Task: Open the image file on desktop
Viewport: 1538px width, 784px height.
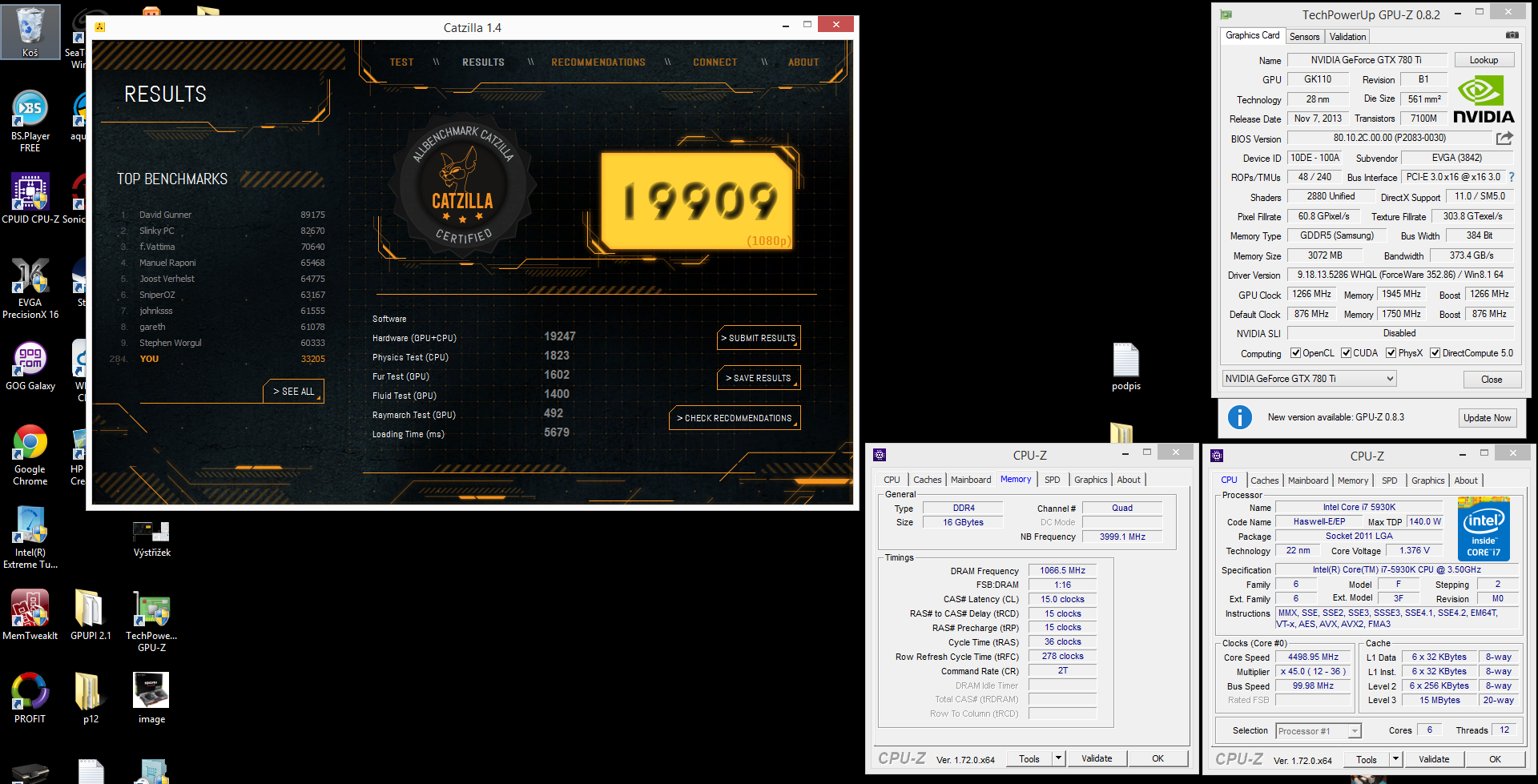Action: coord(151,698)
